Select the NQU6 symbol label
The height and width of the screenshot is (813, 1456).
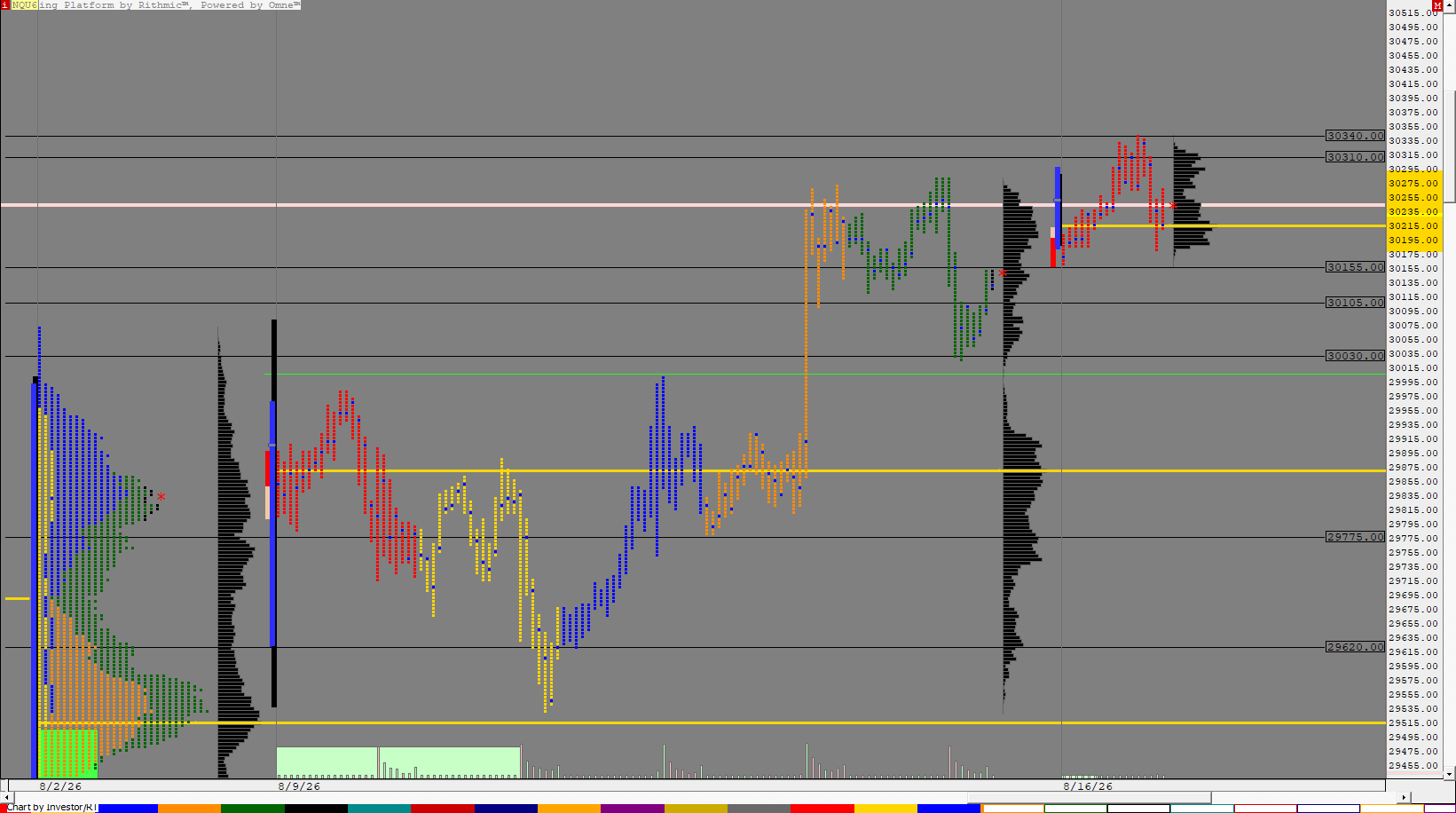tap(24, 5)
